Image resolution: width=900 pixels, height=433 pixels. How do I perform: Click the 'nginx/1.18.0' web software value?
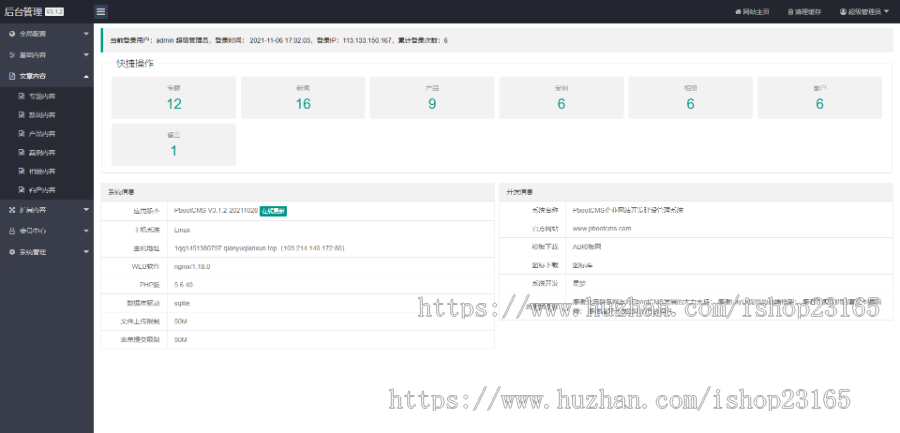pyautogui.click(x=192, y=266)
